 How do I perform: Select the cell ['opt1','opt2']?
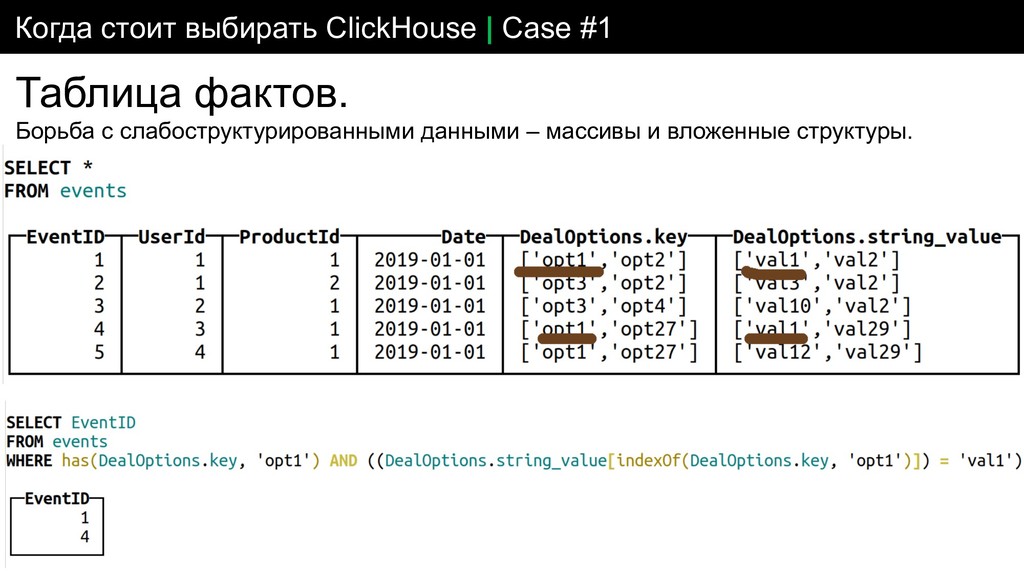point(604,260)
